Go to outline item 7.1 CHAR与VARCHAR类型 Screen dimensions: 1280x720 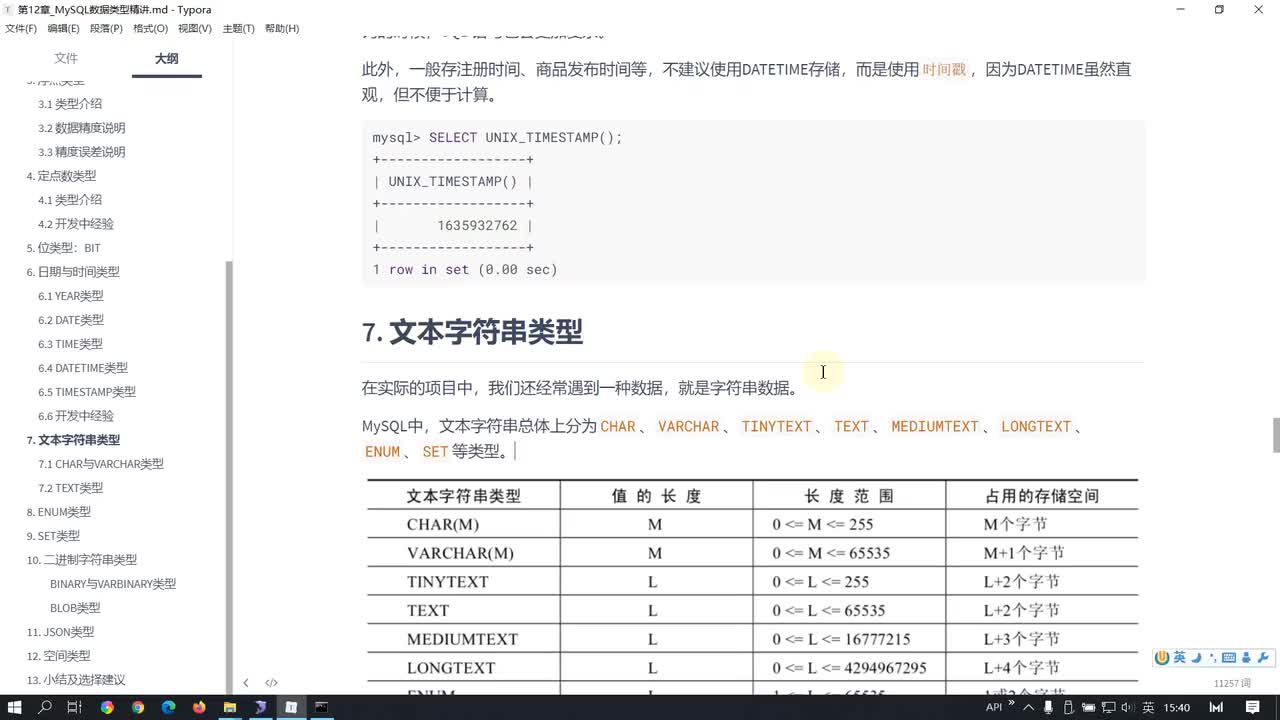101,464
